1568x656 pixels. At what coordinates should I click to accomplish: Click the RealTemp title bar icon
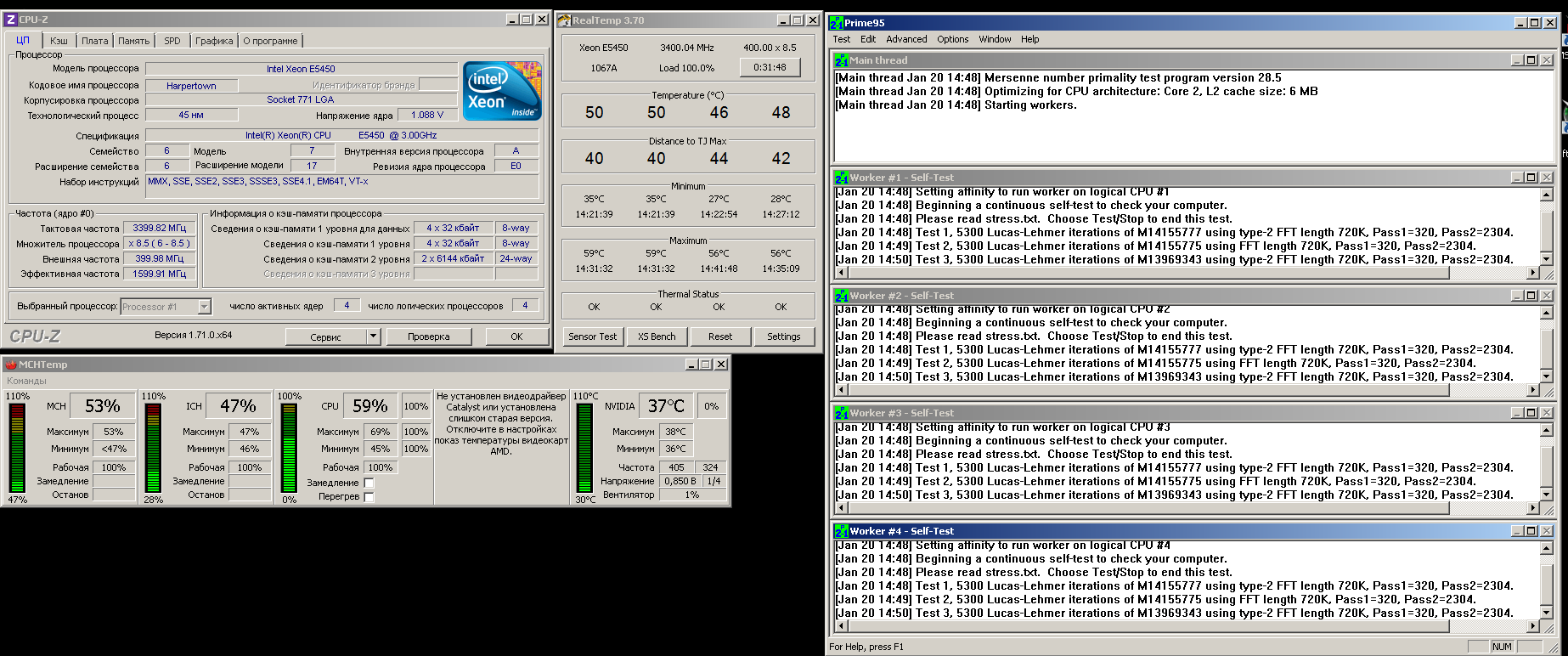(564, 20)
